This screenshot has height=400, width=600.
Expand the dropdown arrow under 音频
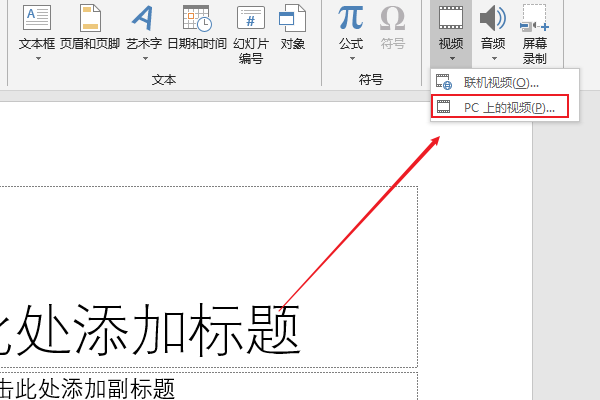point(492,58)
